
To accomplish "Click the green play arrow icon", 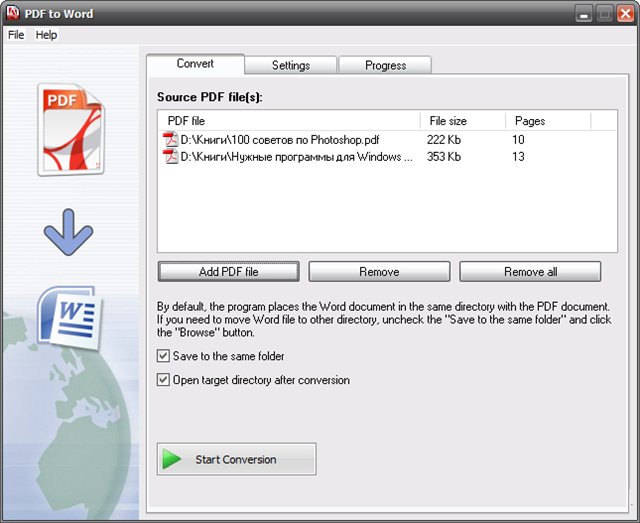I will (171, 459).
